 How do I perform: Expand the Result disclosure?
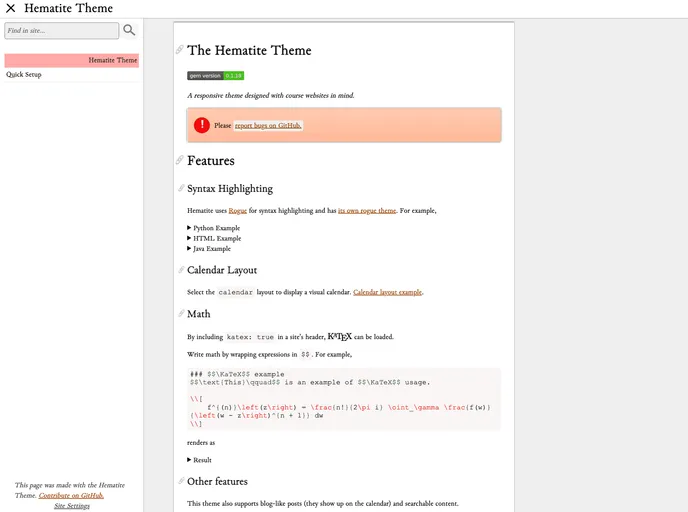201,460
